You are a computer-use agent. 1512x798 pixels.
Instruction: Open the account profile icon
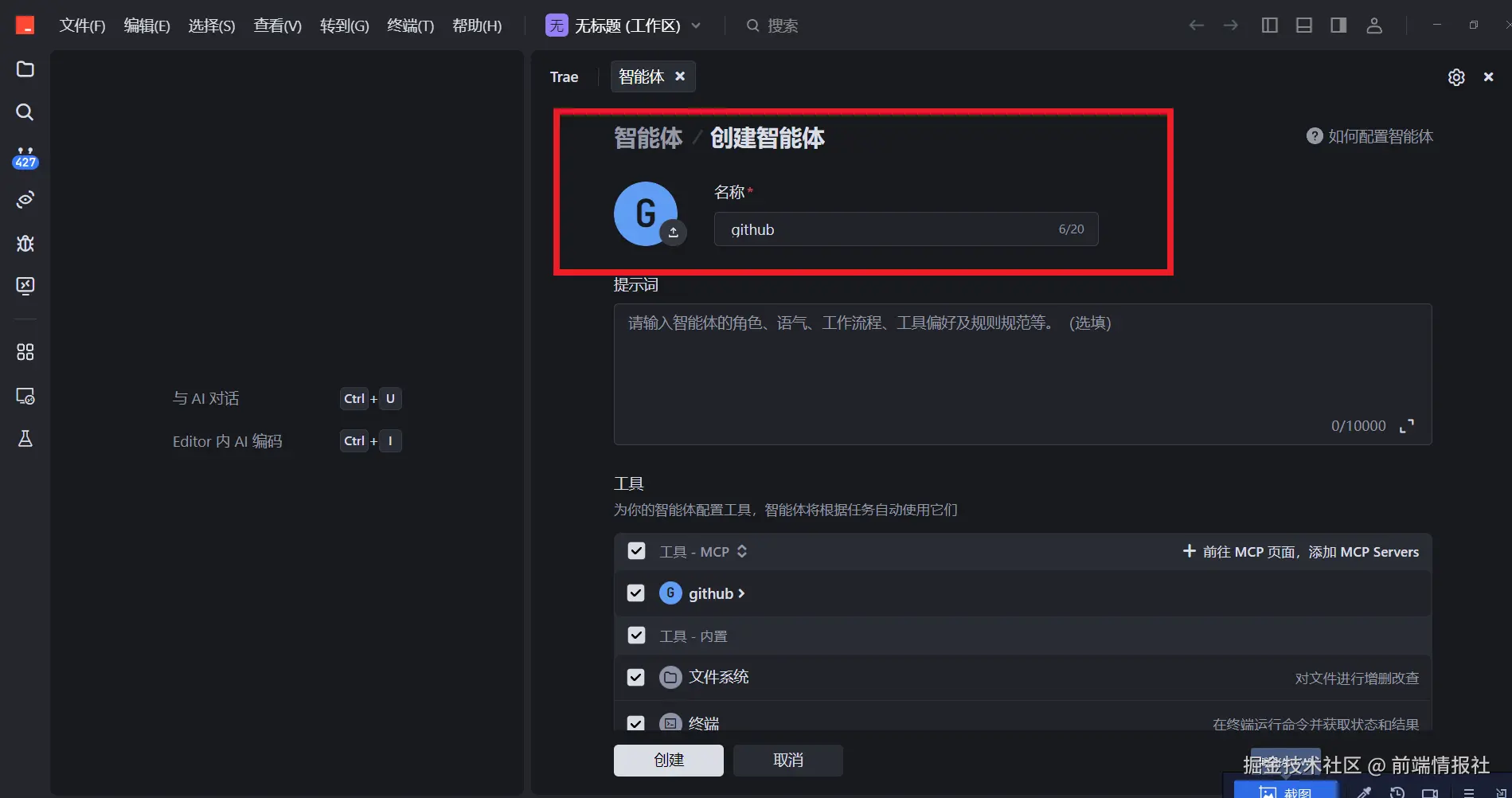[1374, 25]
